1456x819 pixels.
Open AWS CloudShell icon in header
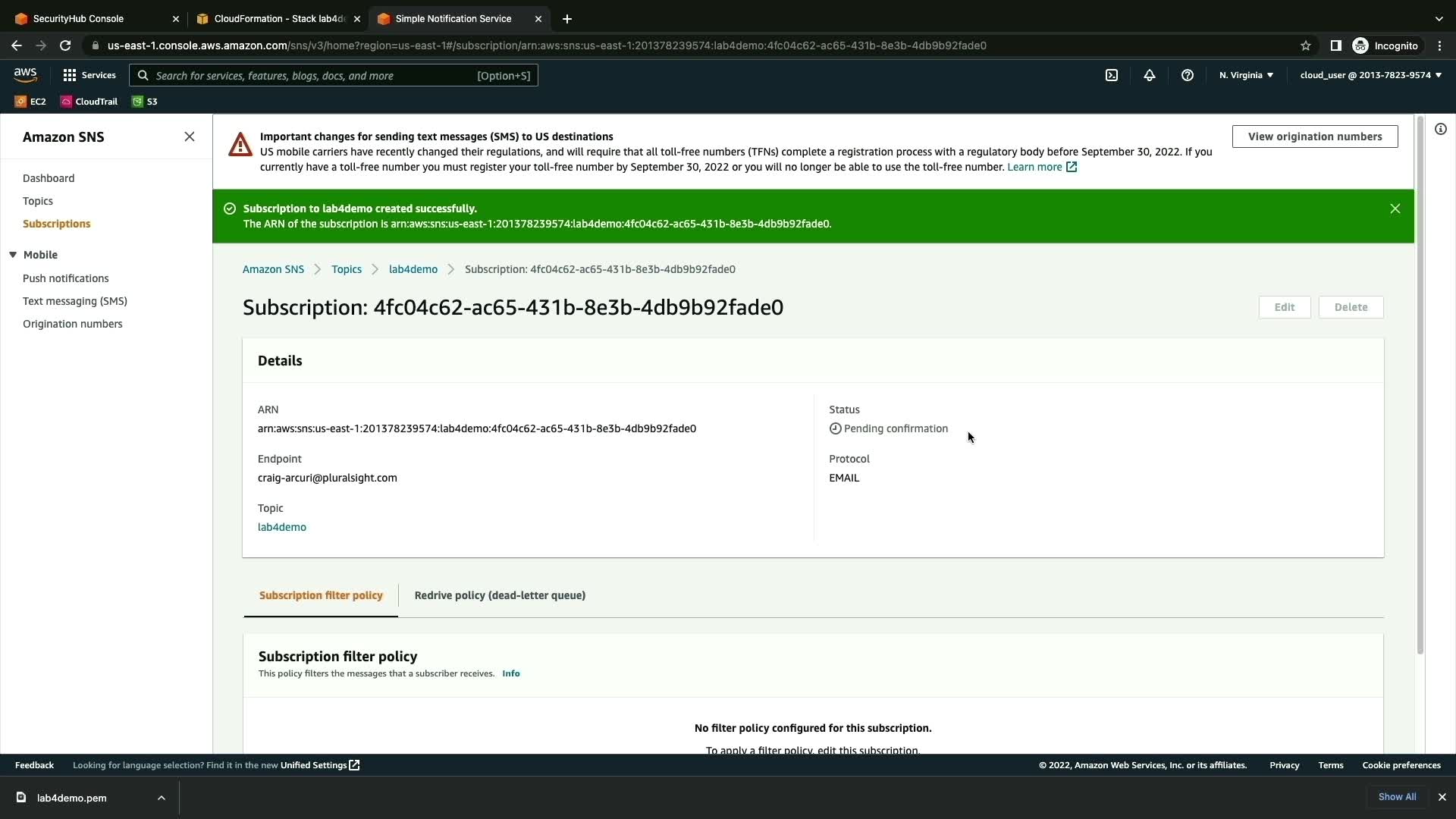[x=1112, y=75]
